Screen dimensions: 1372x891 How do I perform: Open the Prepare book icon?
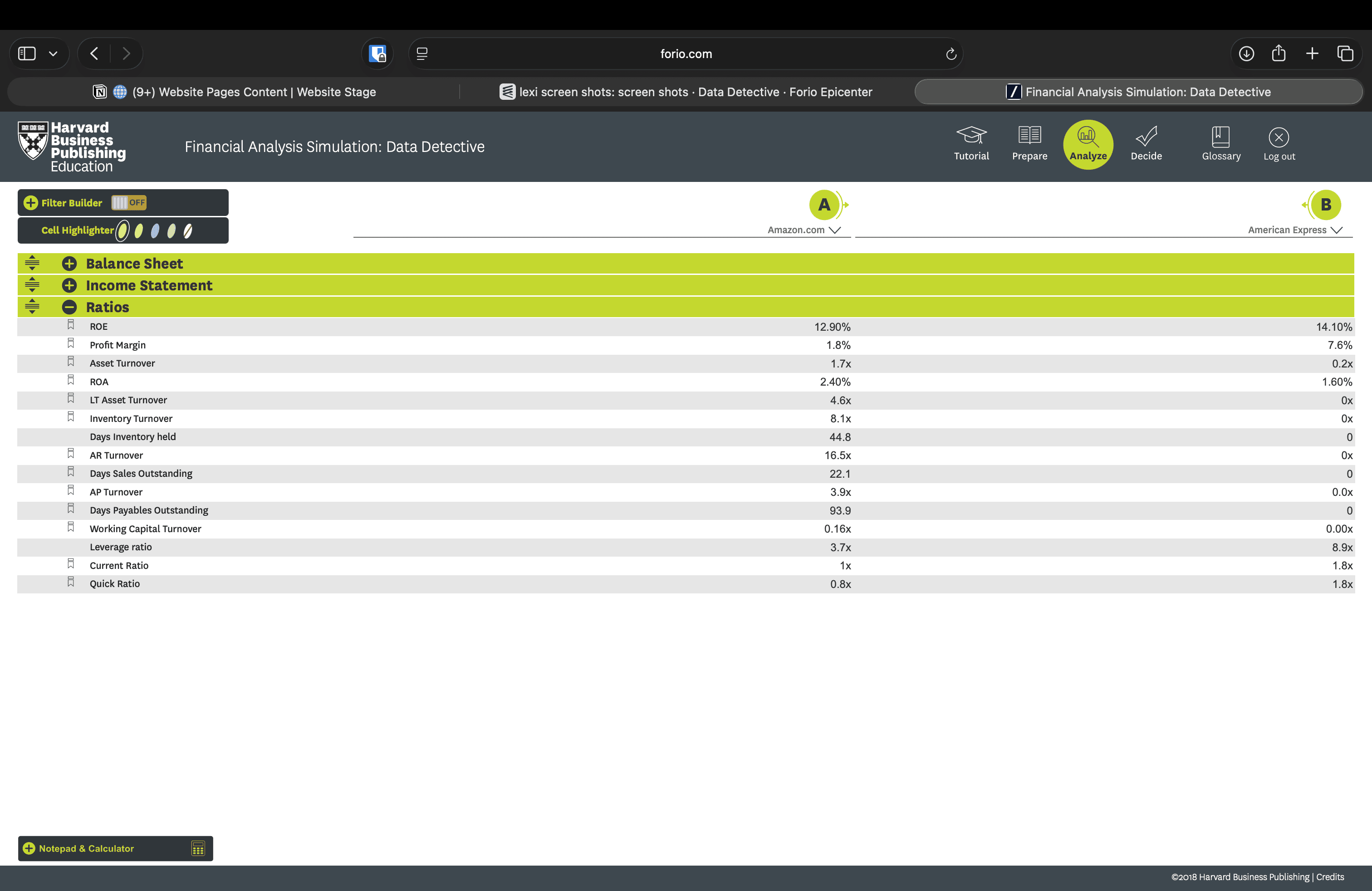[1029, 143]
